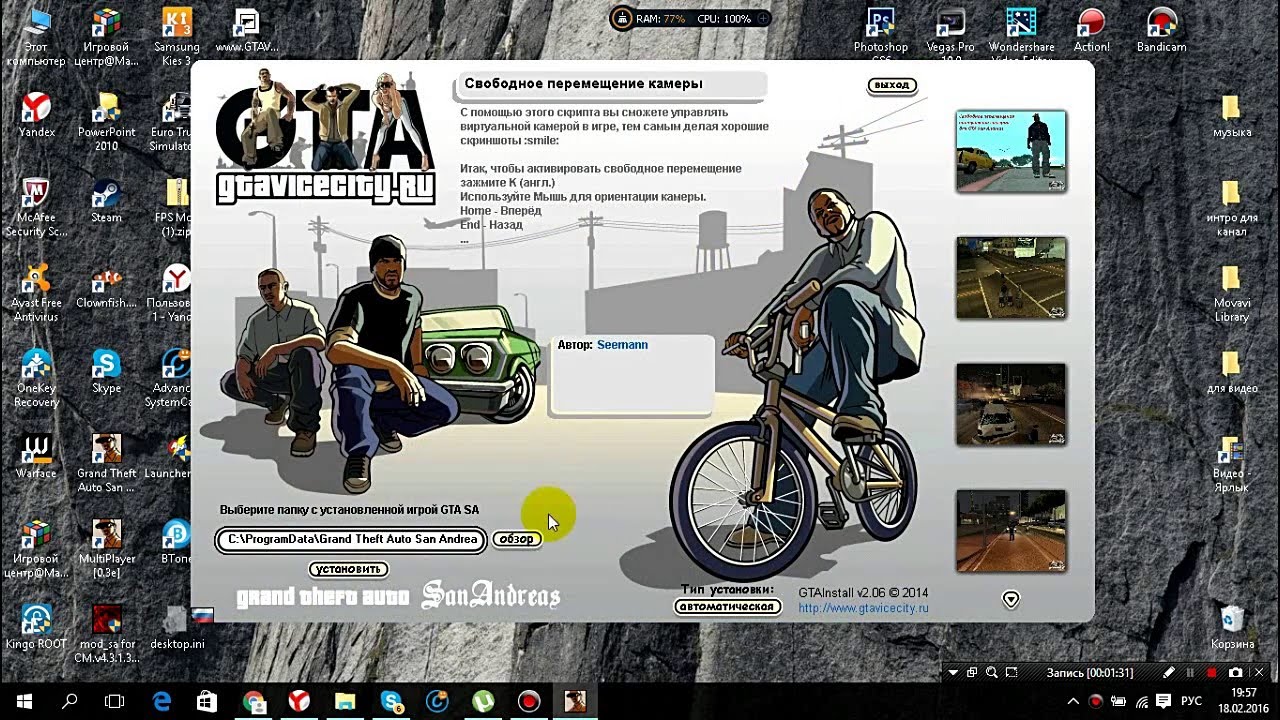Open Clownfish desktop shortcut

tap(106, 286)
